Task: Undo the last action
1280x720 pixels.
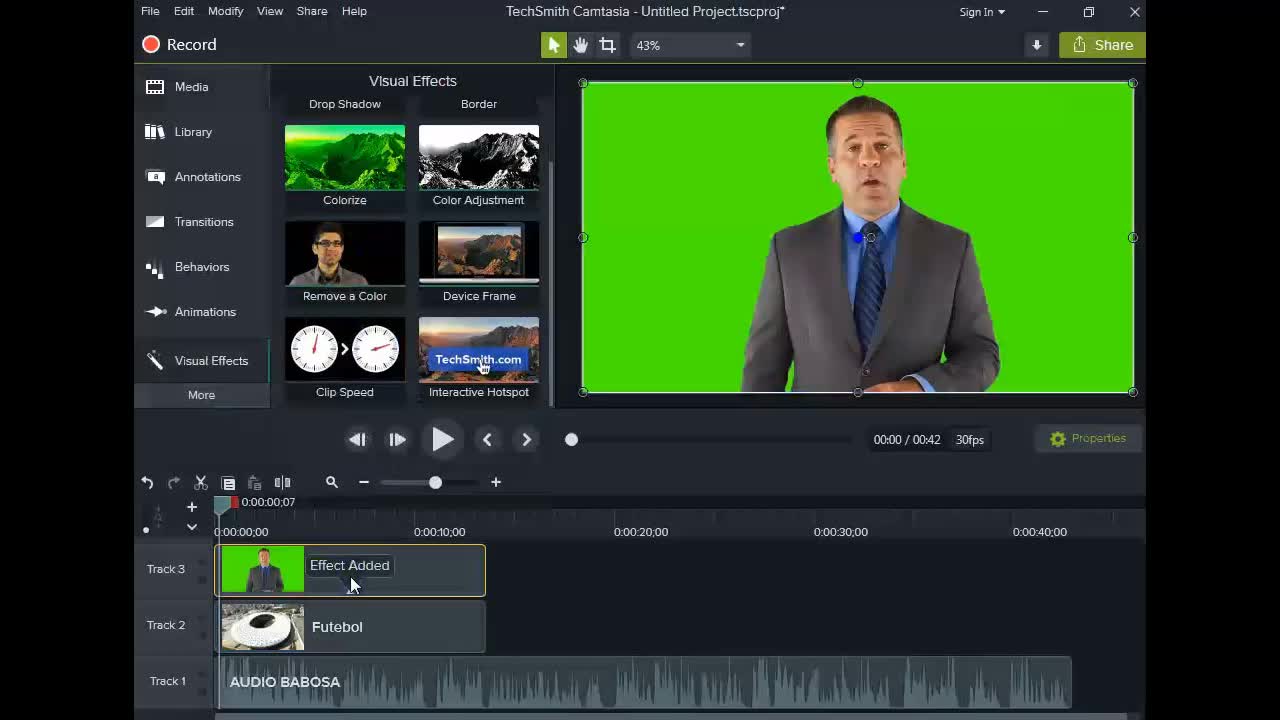Action: click(147, 482)
